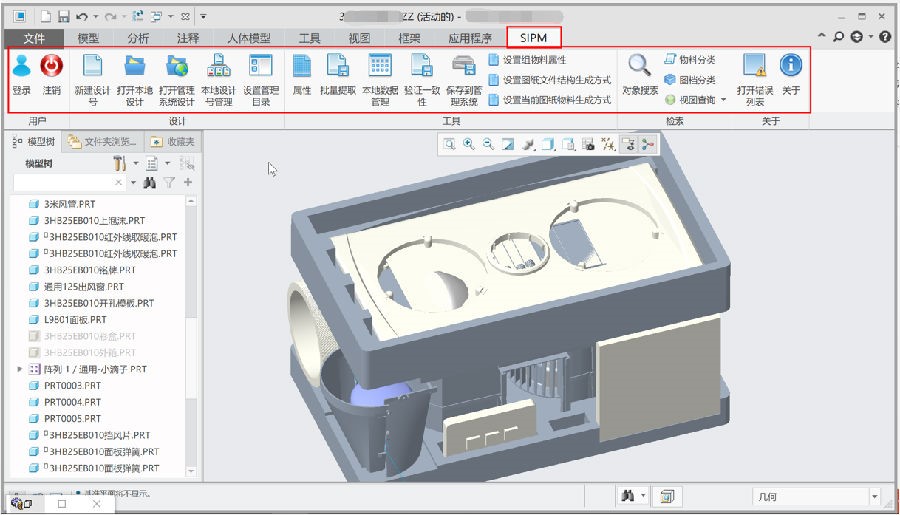Viewport: 900px width, 515px height.
Task: Click the red 注销 (logout) power icon
Action: pos(51,67)
